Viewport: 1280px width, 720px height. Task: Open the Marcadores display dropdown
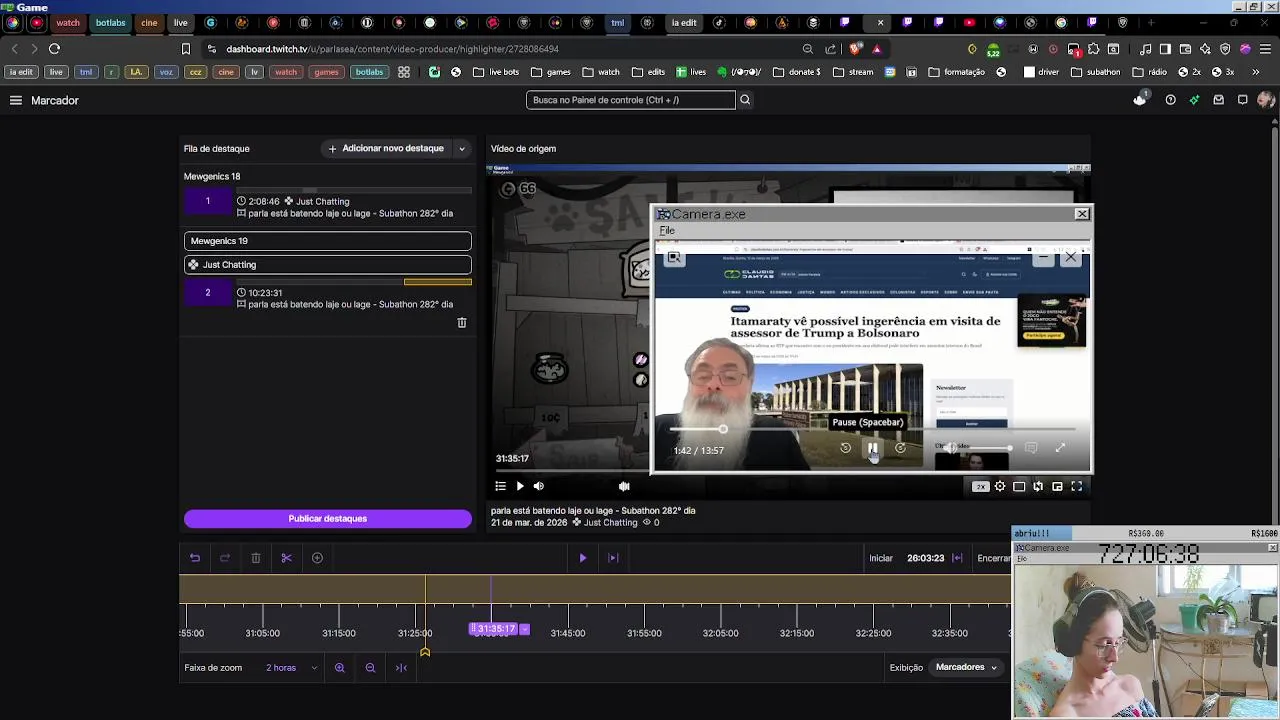[x=967, y=667]
